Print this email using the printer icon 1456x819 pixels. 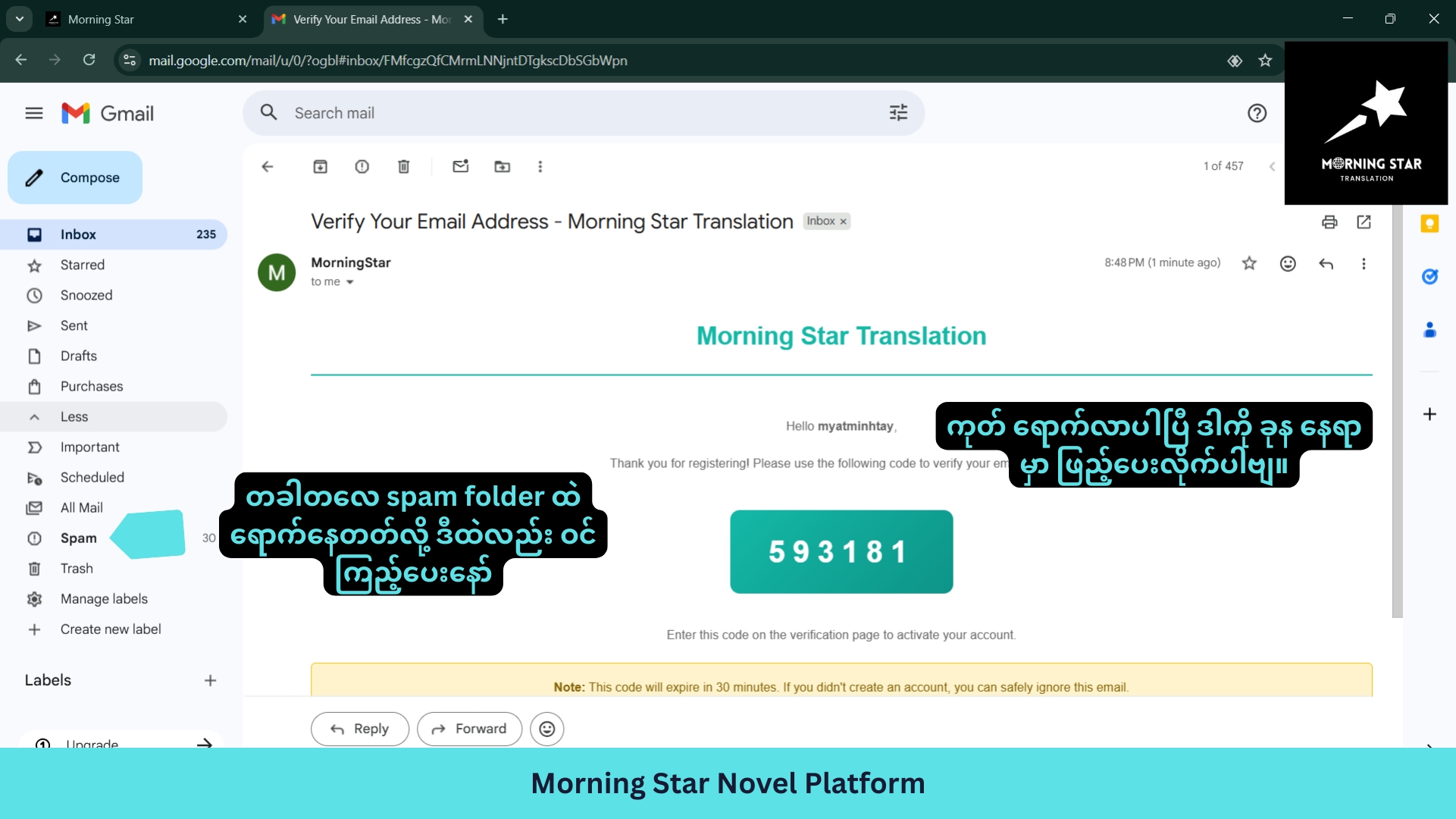click(1329, 222)
